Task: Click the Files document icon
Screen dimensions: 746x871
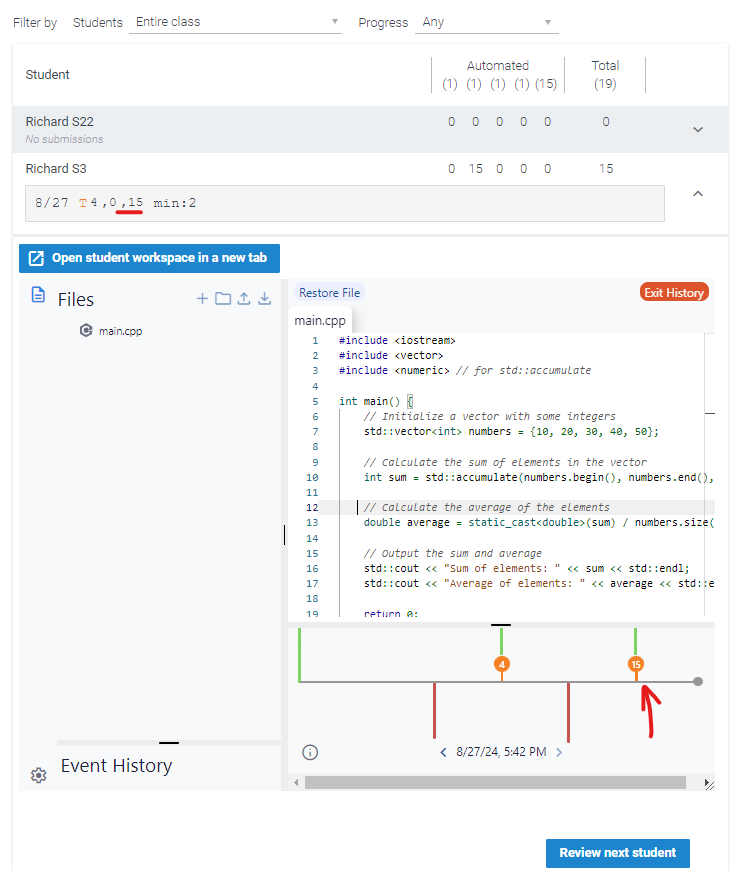Action: (38, 295)
